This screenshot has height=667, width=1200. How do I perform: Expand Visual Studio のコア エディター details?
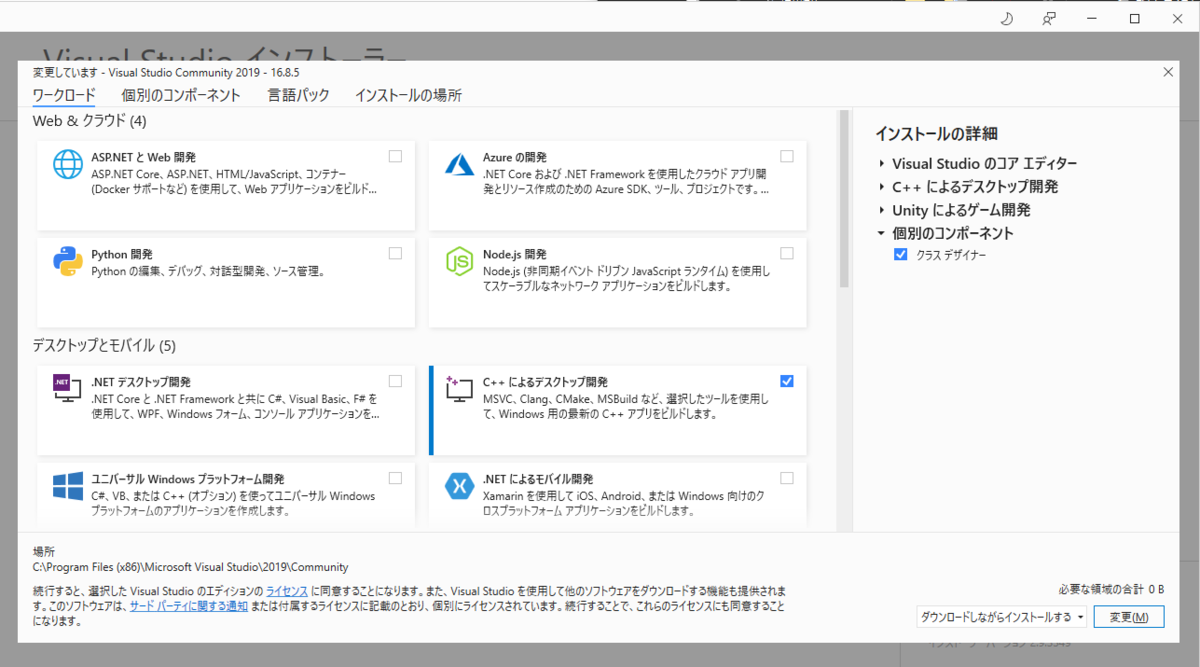881,163
